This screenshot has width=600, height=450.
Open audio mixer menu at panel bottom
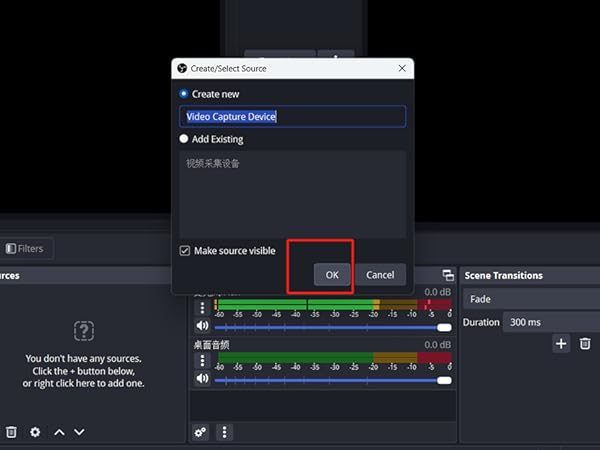pyautogui.click(x=225, y=432)
